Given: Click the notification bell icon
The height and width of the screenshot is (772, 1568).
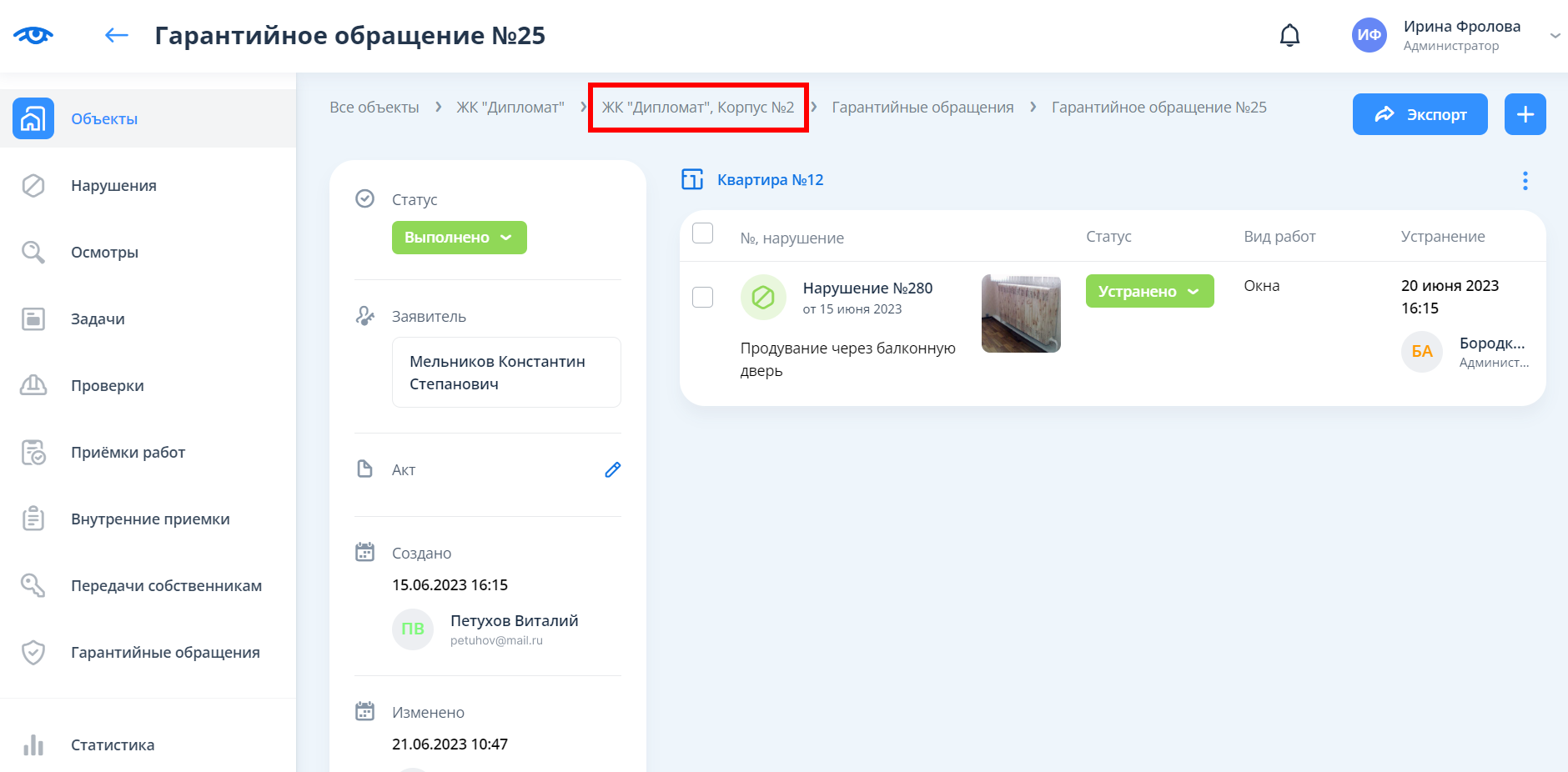Looking at the screenshot, I should [1289, 35].
